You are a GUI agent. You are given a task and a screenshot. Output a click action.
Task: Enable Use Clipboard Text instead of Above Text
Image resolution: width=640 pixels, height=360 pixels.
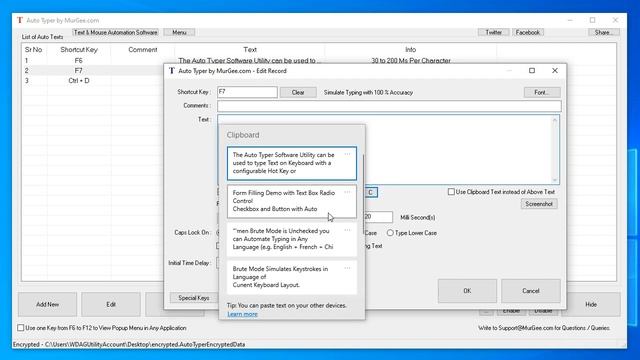point(451,192)
